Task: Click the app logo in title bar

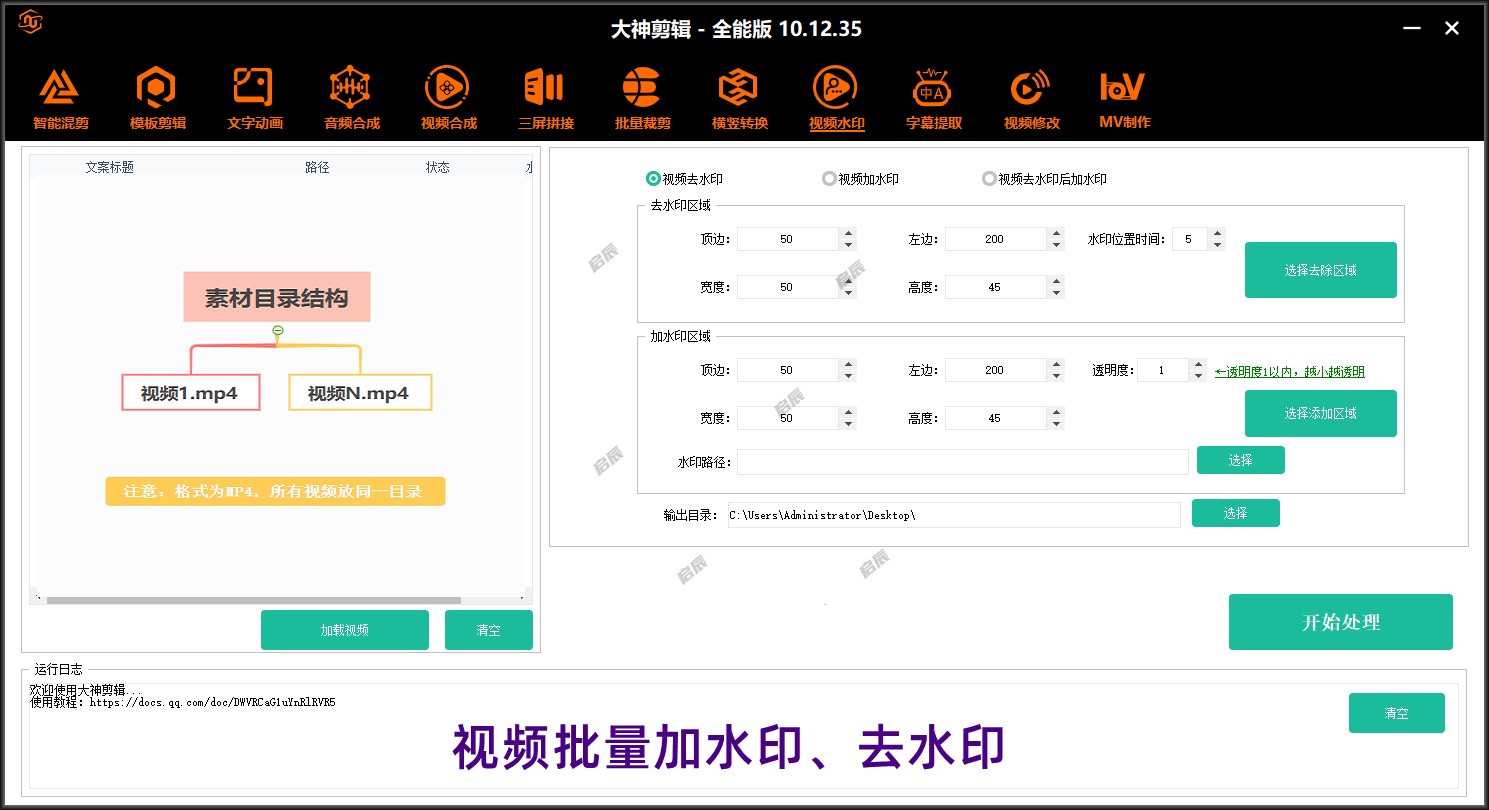Action: 31,20
